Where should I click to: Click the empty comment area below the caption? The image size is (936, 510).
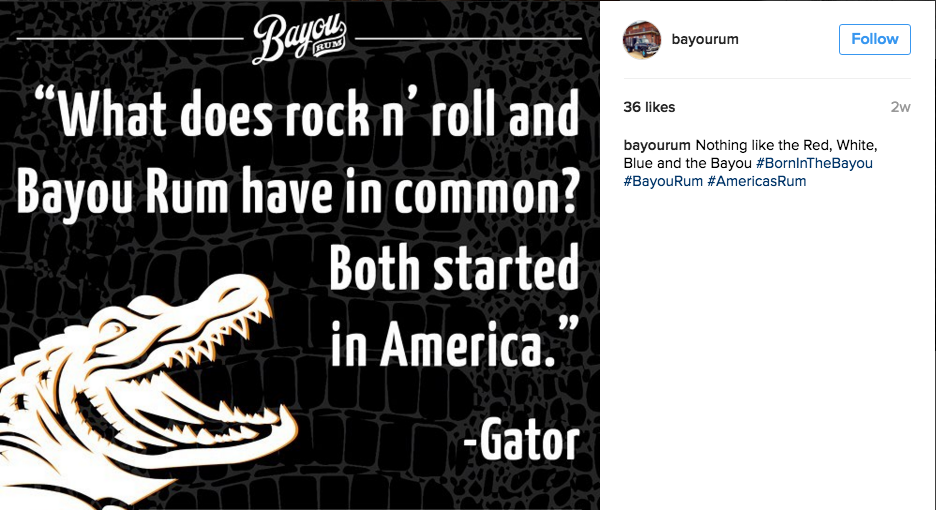767,350
